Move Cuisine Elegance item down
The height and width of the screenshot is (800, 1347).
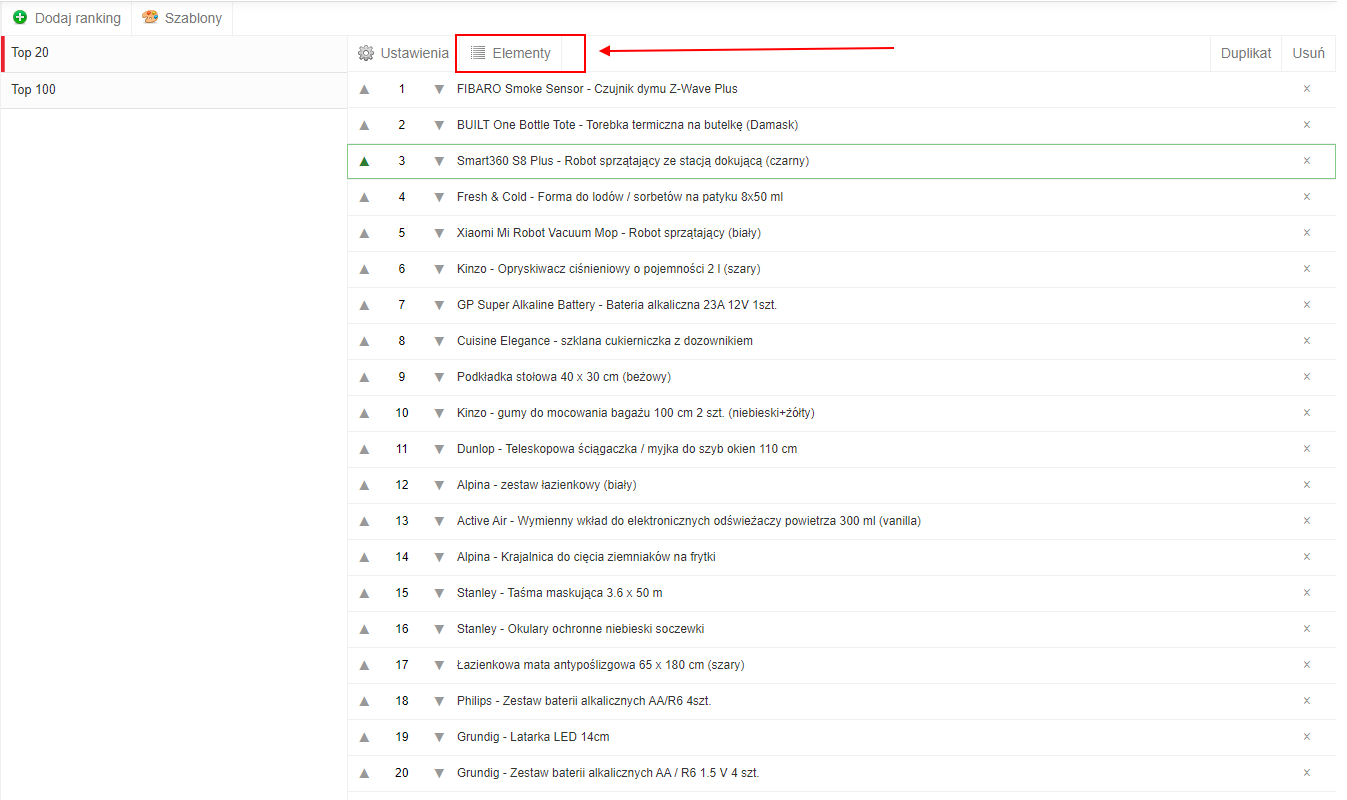[x=439, y=341]
